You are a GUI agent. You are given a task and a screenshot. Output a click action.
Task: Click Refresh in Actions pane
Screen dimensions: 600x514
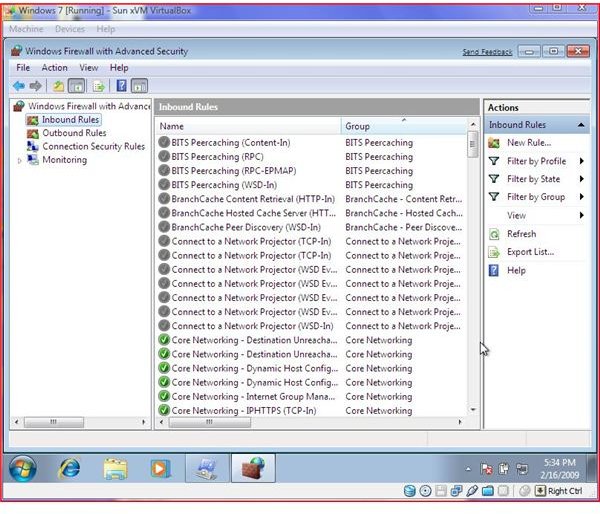point(521,234)
